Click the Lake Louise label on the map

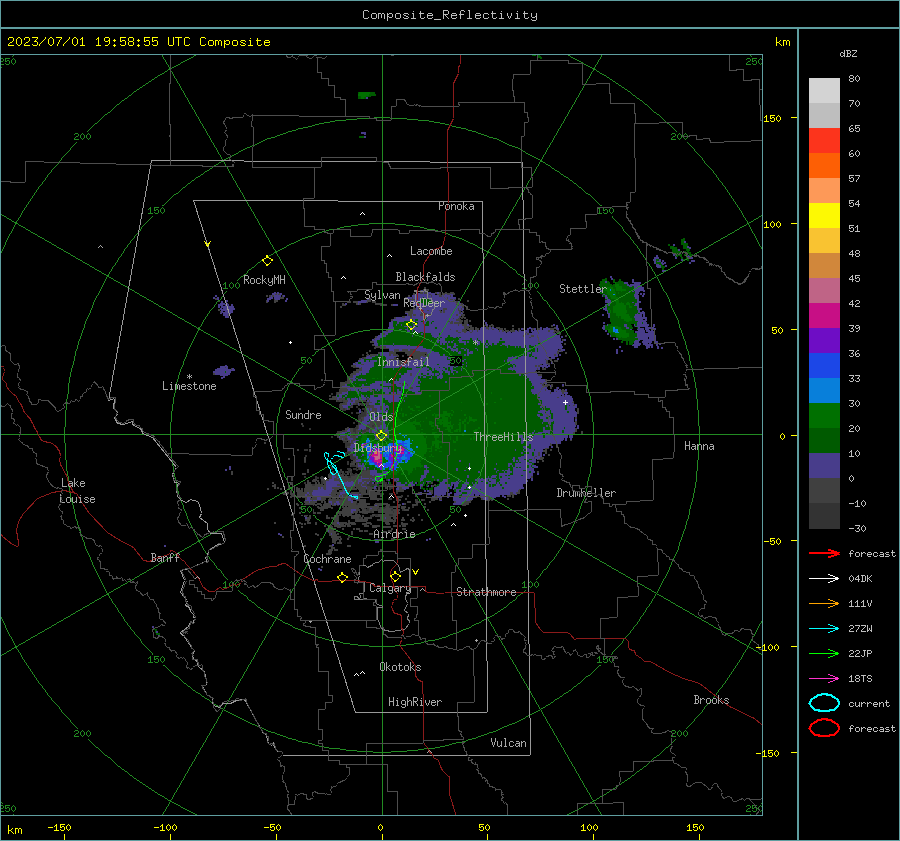tap(77, 491)
